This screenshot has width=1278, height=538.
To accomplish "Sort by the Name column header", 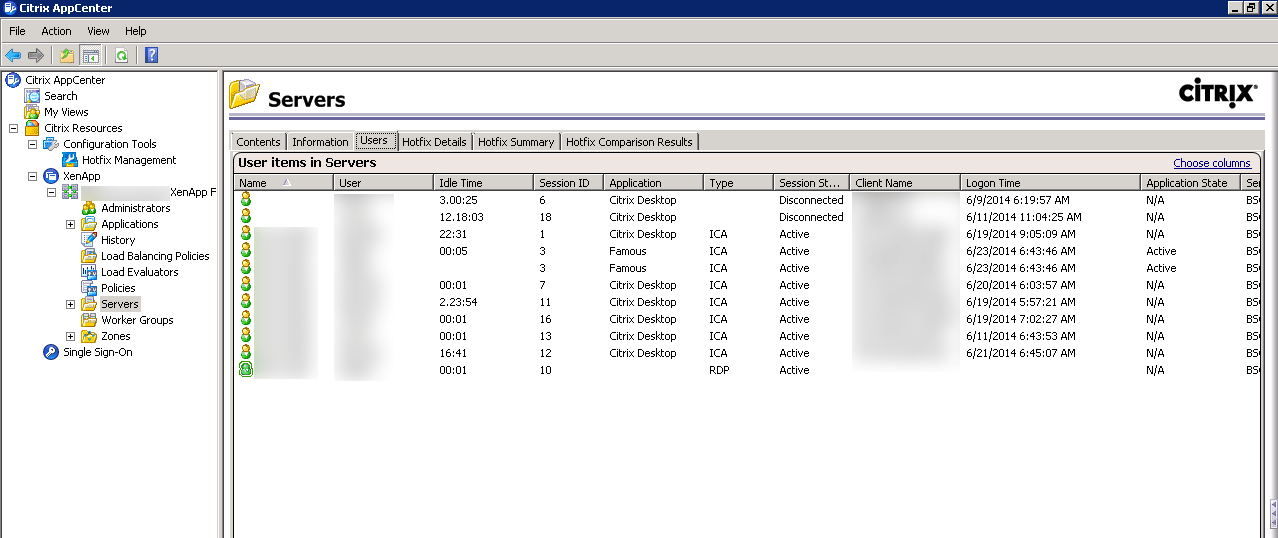I will pos(284,183).
